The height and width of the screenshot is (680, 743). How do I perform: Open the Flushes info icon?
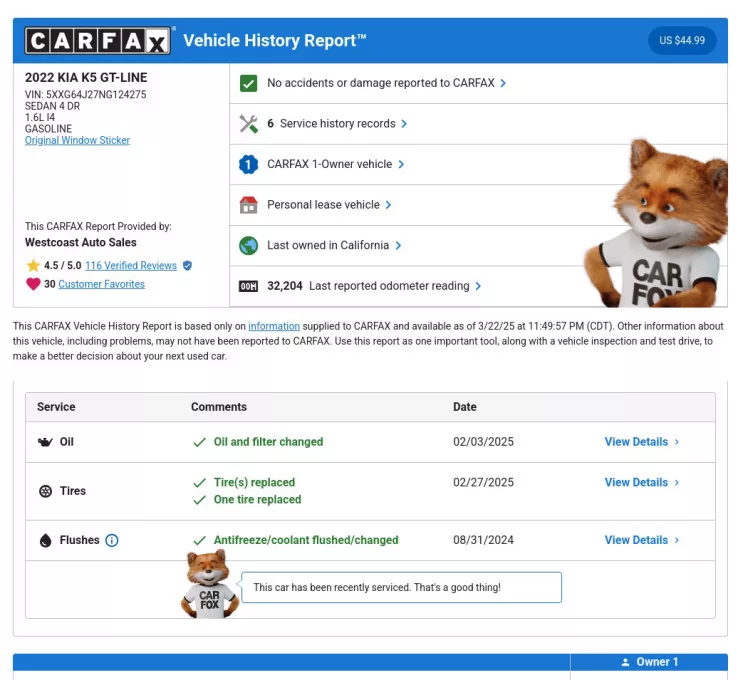tap(112, 541)
